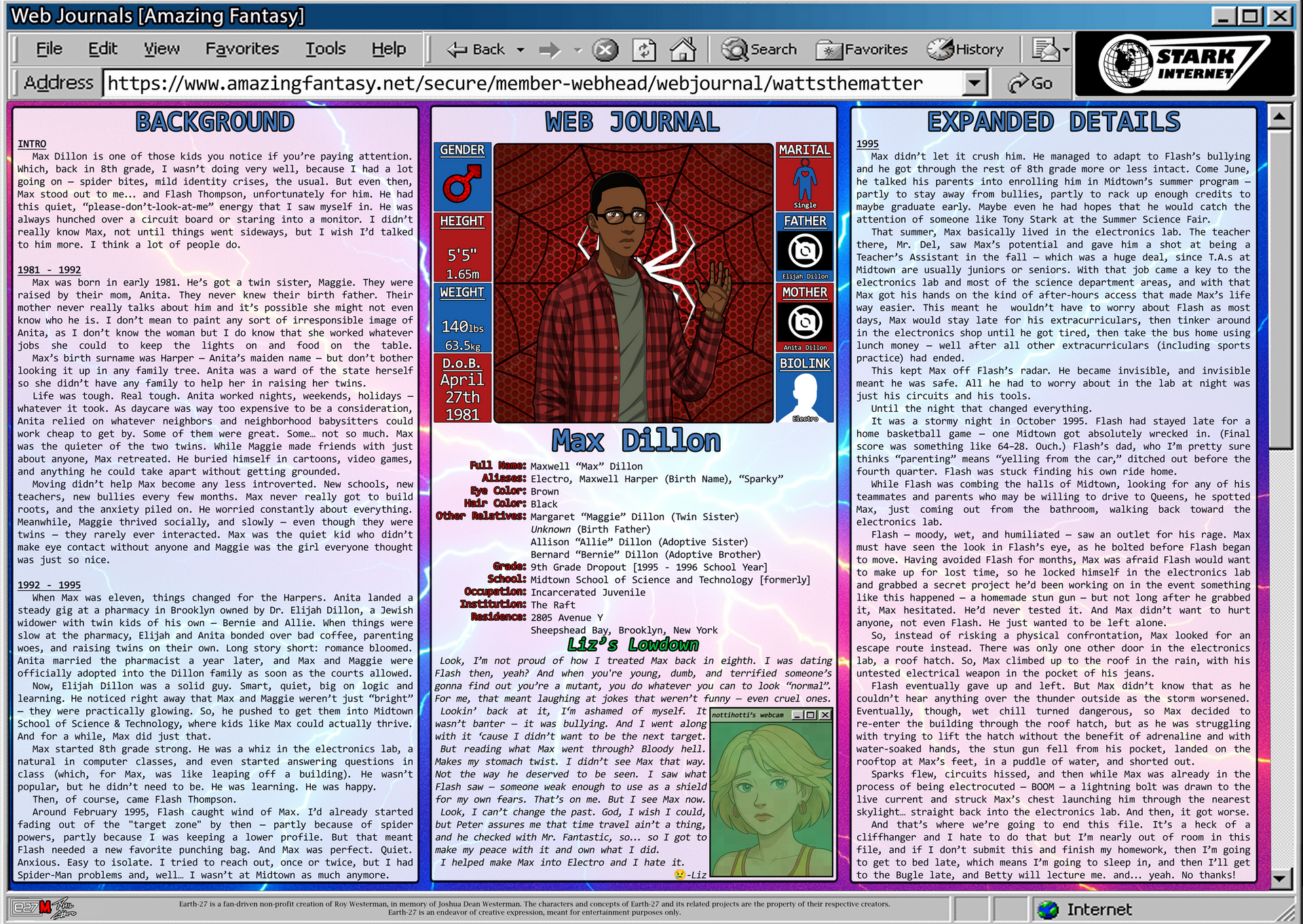The width and height of the screenshot is (1303, 924).
Task: Click the Stark Internet logo
Action: [x=1184, y=64]
